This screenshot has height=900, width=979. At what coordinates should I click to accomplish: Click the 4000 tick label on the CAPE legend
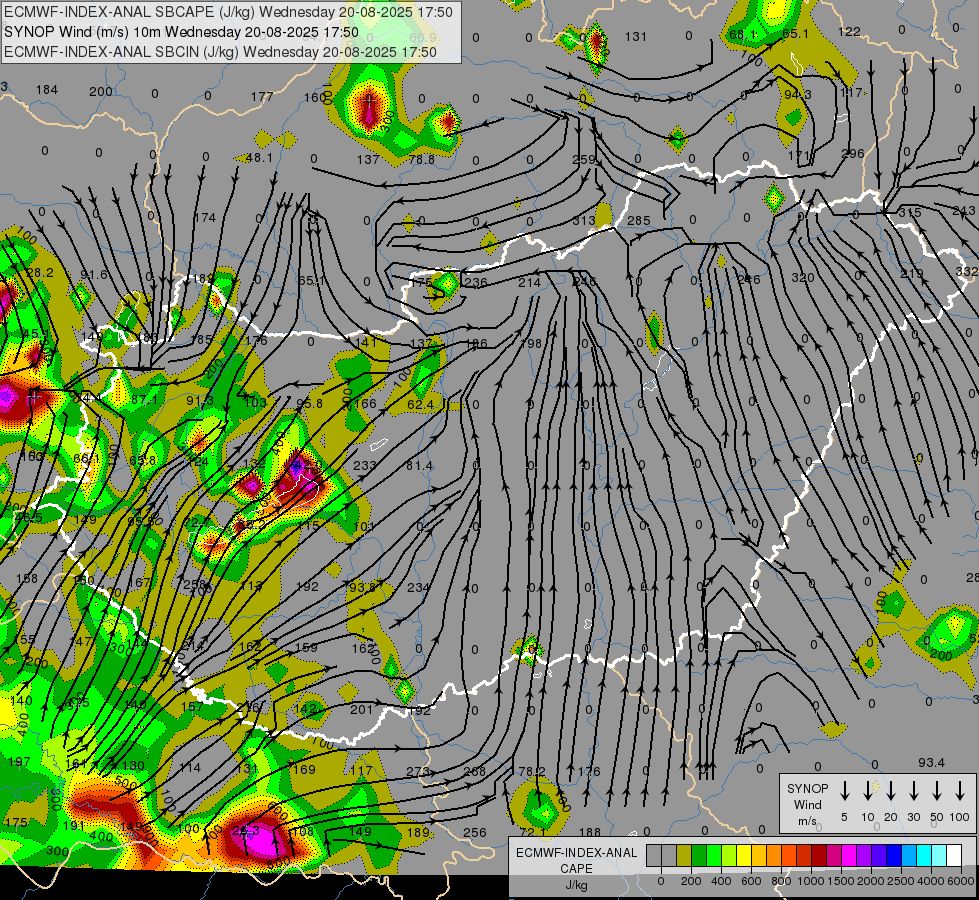(x=932, y=881)
